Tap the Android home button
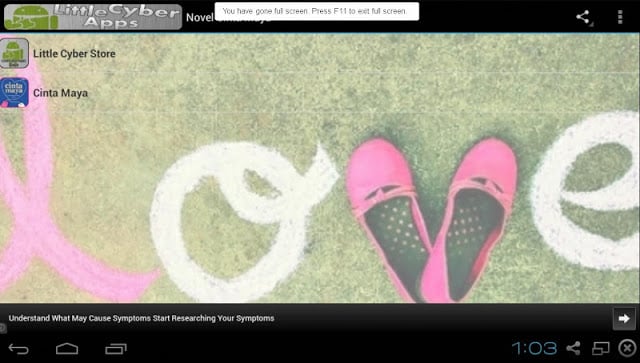Image resolution: width=640 pixels, height=363 pixels. point(67,349)
